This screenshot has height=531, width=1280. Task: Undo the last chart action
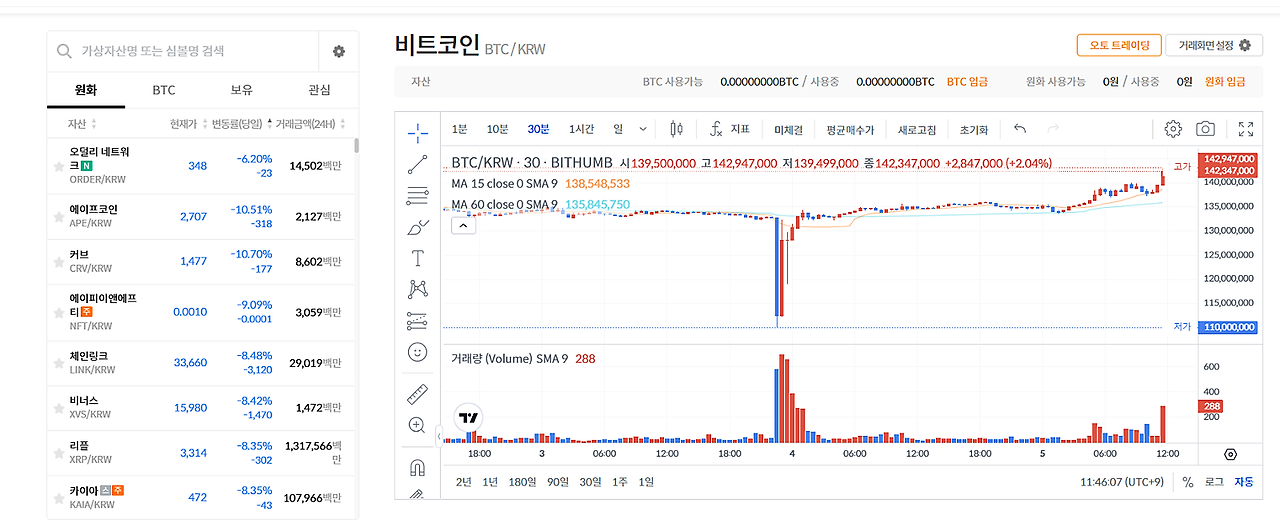point(1020,129)
